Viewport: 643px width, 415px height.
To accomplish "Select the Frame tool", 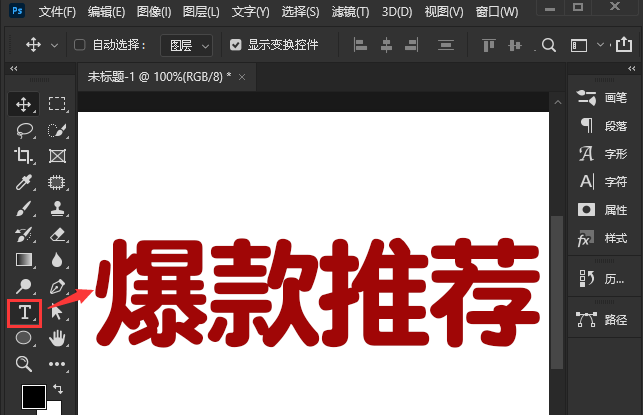I will point(57,156).
